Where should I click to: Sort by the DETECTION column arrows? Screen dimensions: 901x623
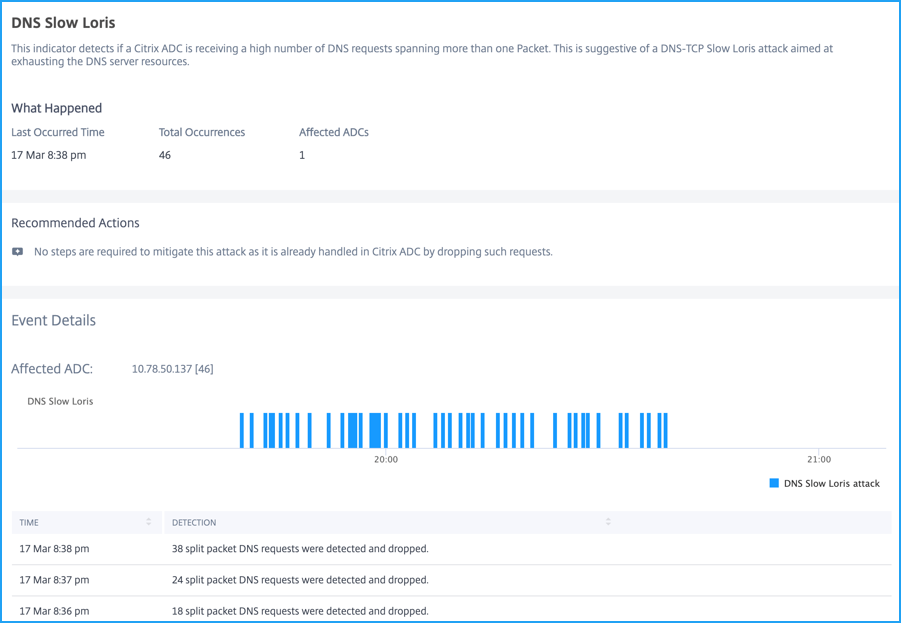point(608,522)
